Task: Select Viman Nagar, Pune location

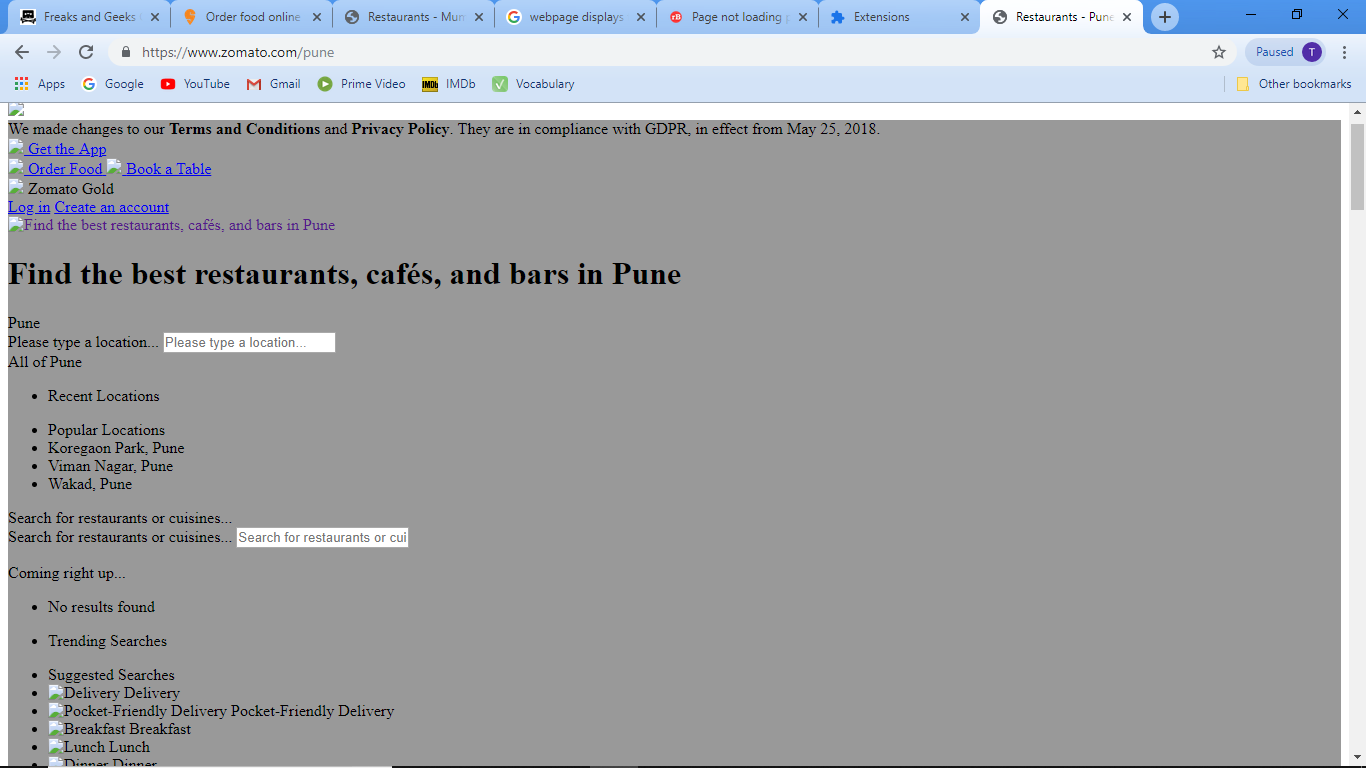Action: click(110, 466)
